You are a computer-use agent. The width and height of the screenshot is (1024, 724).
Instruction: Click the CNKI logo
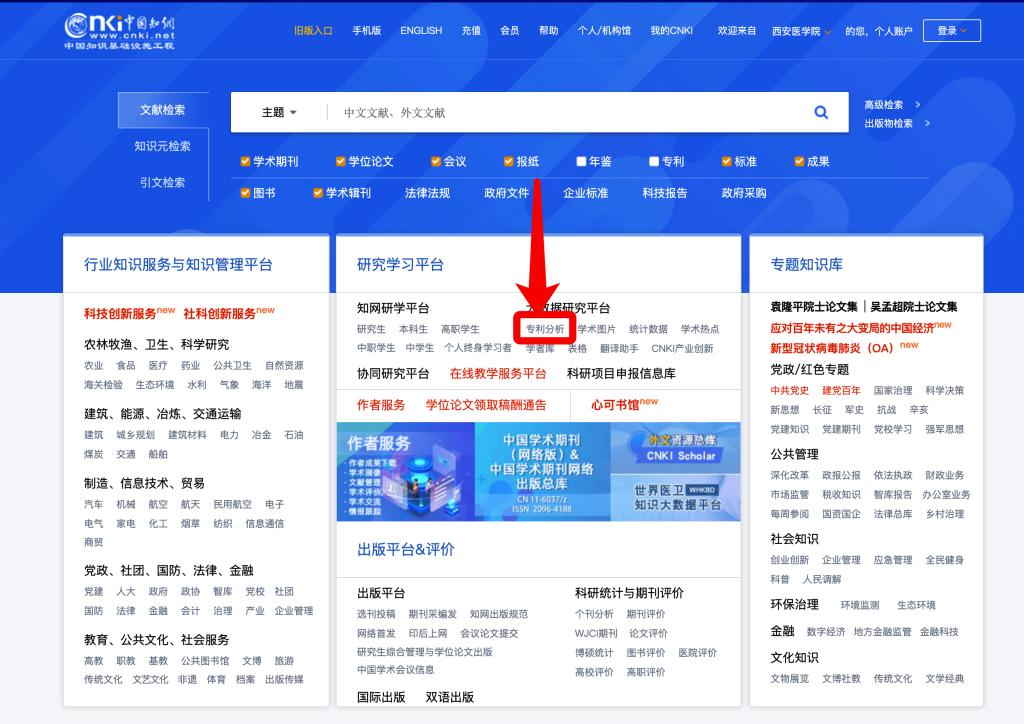coord(120,31)
